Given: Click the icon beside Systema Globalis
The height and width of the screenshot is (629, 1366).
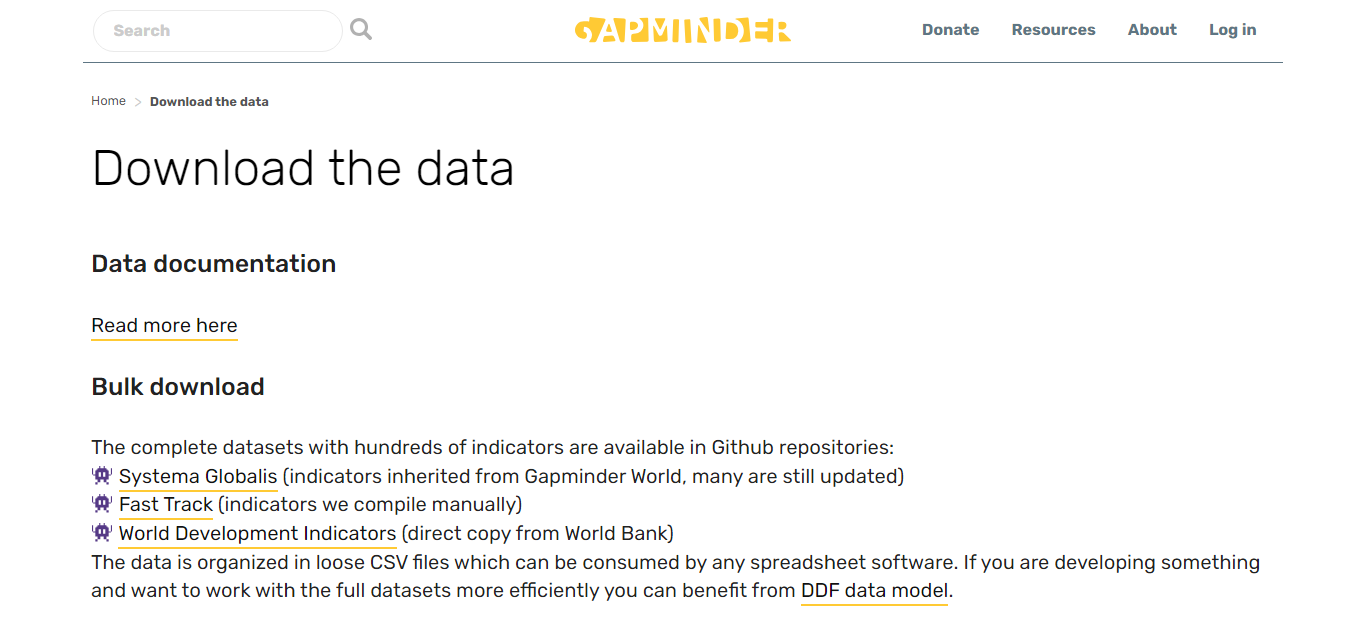Looking at the screenshot, I should (x=102, y=476).
